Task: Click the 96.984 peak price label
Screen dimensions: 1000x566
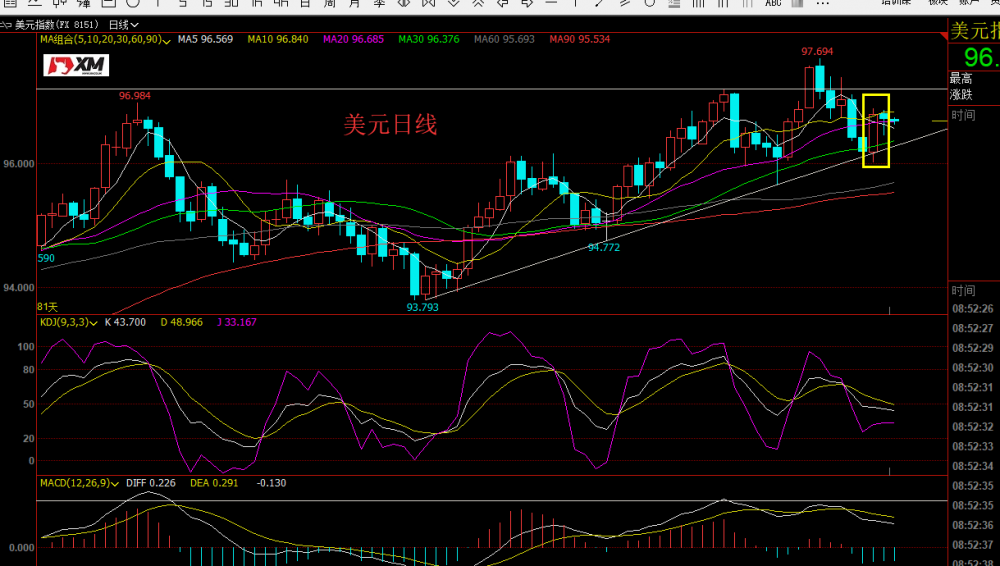Action: click(135, 96)
